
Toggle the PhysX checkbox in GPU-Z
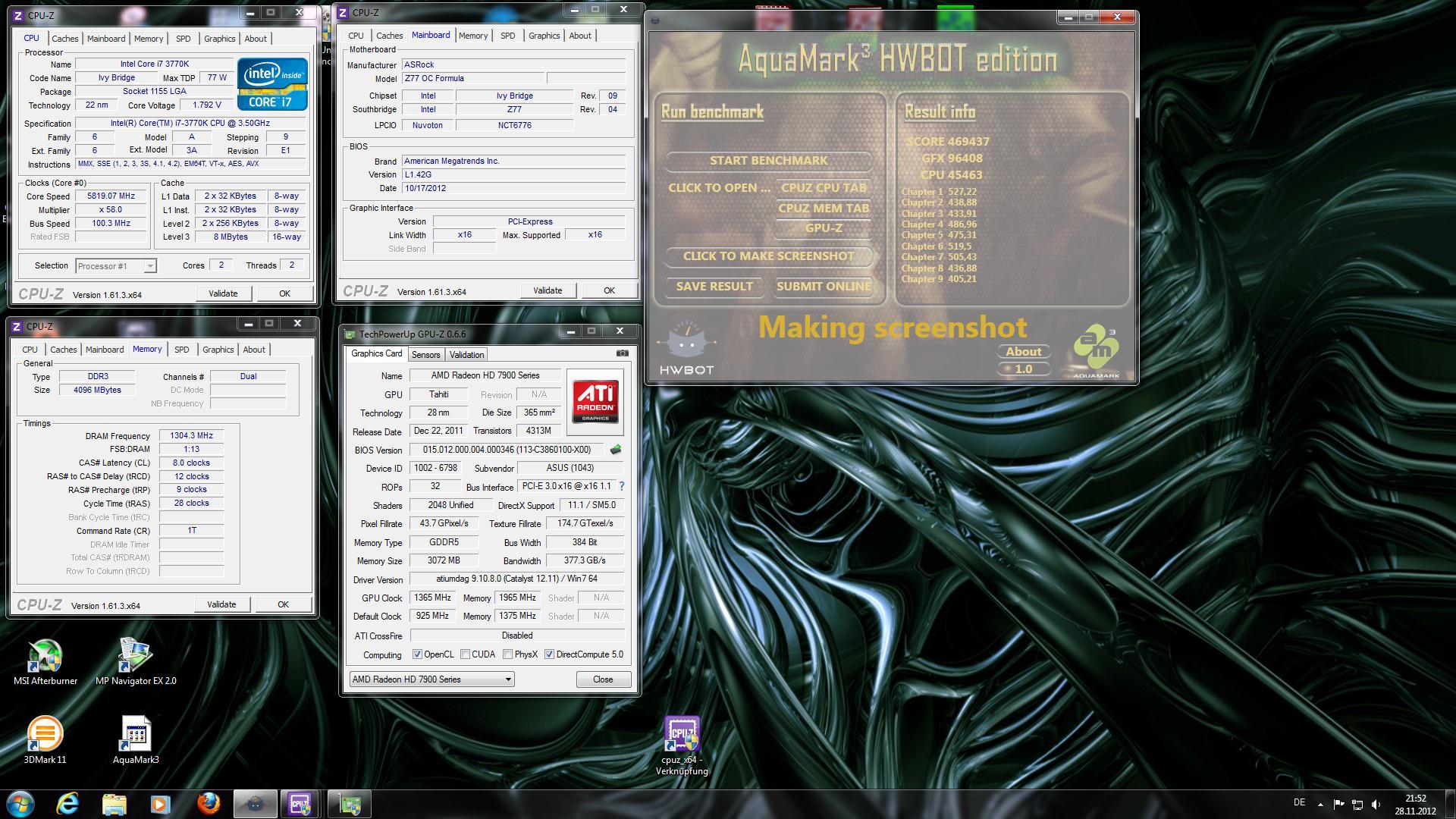pos(507,654)
